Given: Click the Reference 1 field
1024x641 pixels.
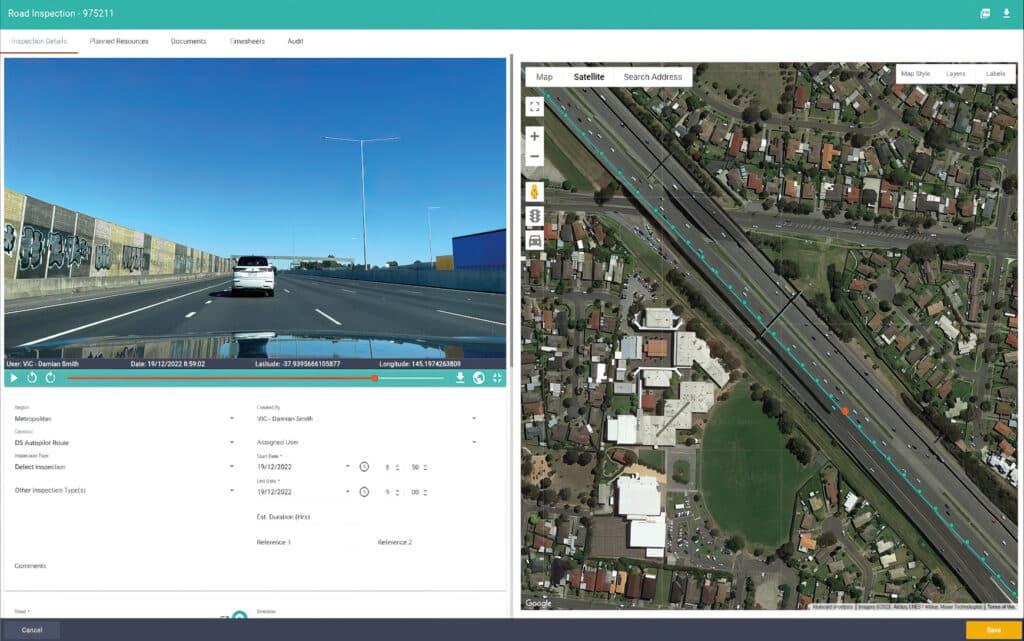Looking at the screenshot, I should pos(310,542).
